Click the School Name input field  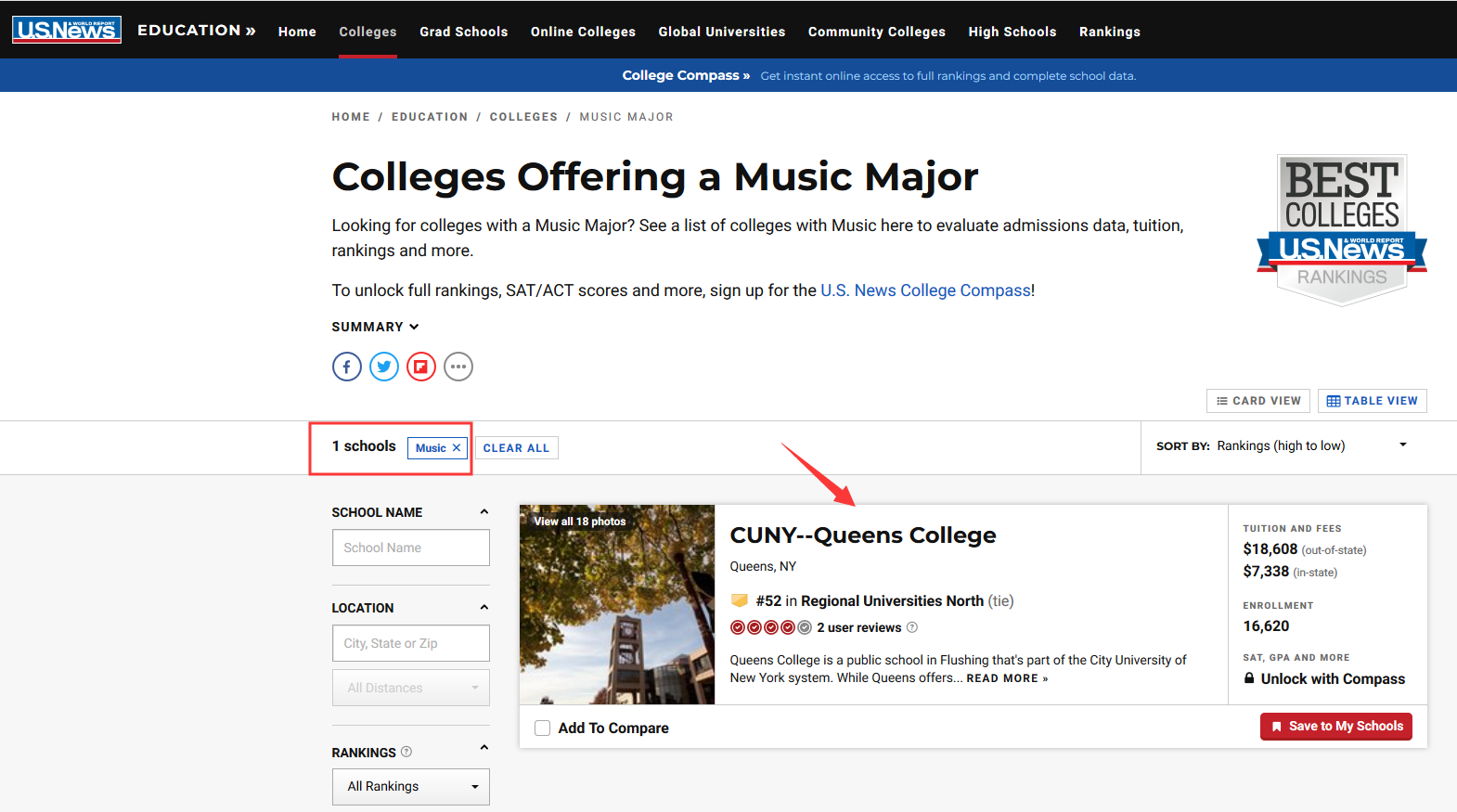pos(411,548)
